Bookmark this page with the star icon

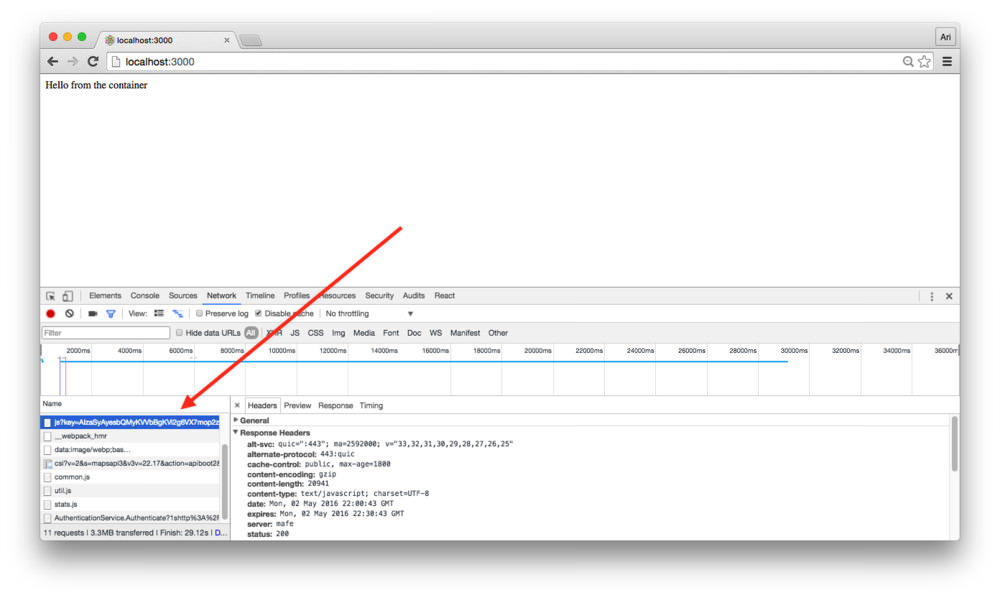tap(924, 62)
